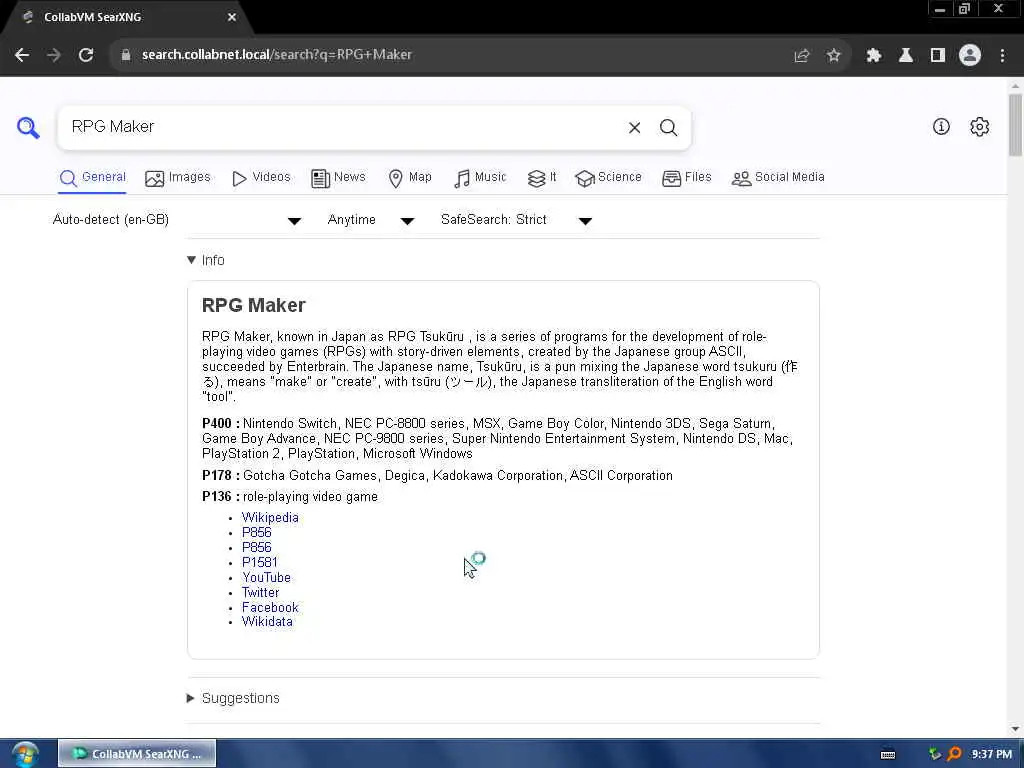Switch to the Map tab

(x=410, y=178)
